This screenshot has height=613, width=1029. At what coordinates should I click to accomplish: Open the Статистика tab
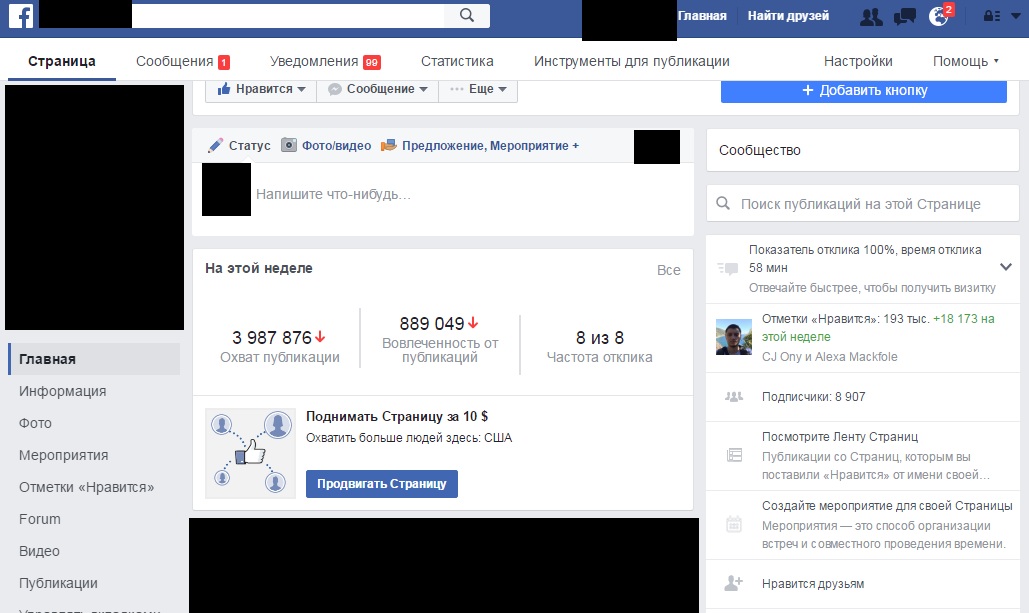click(457, 61)
